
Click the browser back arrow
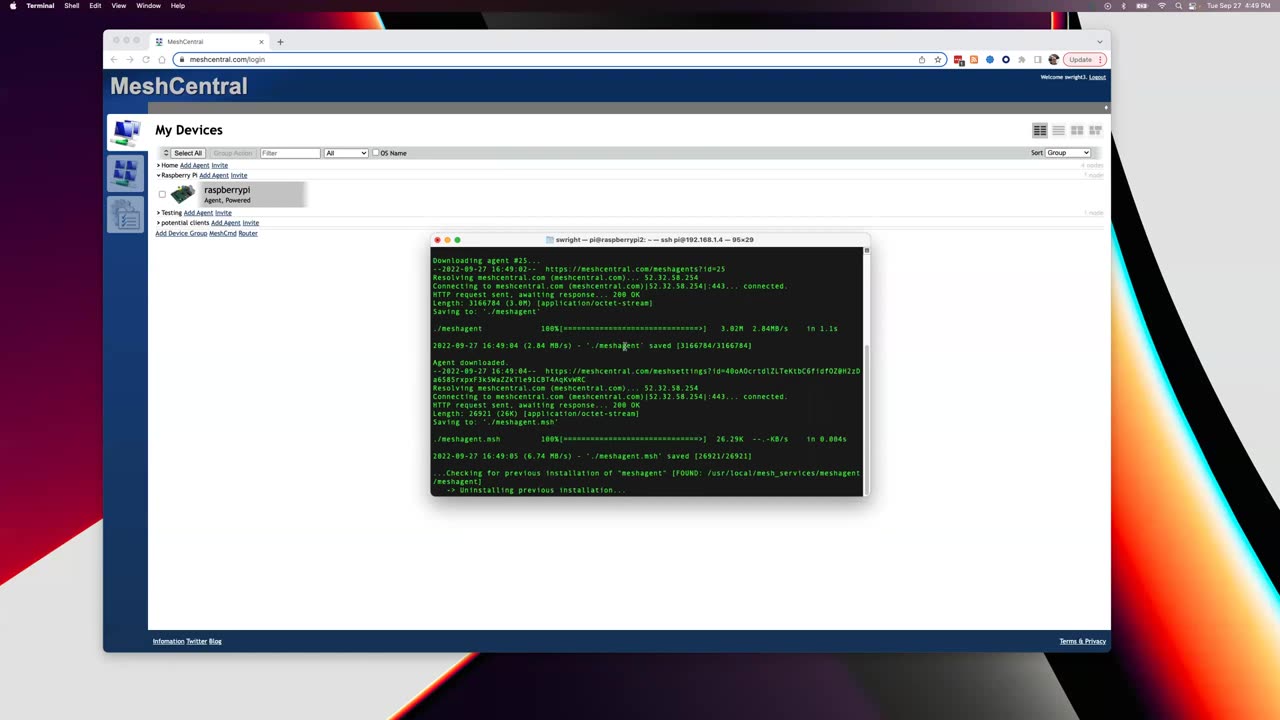click(113, 59)
